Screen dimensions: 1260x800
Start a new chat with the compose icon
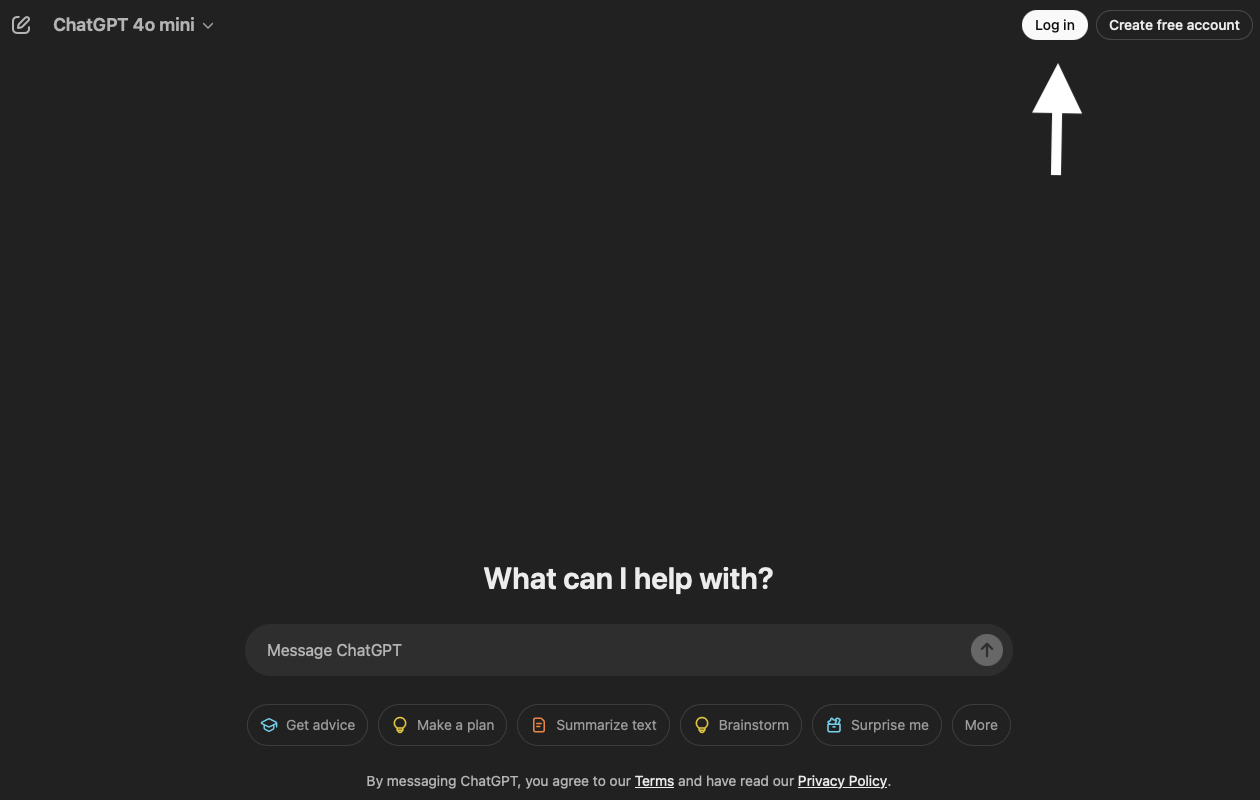coord(21,25)
